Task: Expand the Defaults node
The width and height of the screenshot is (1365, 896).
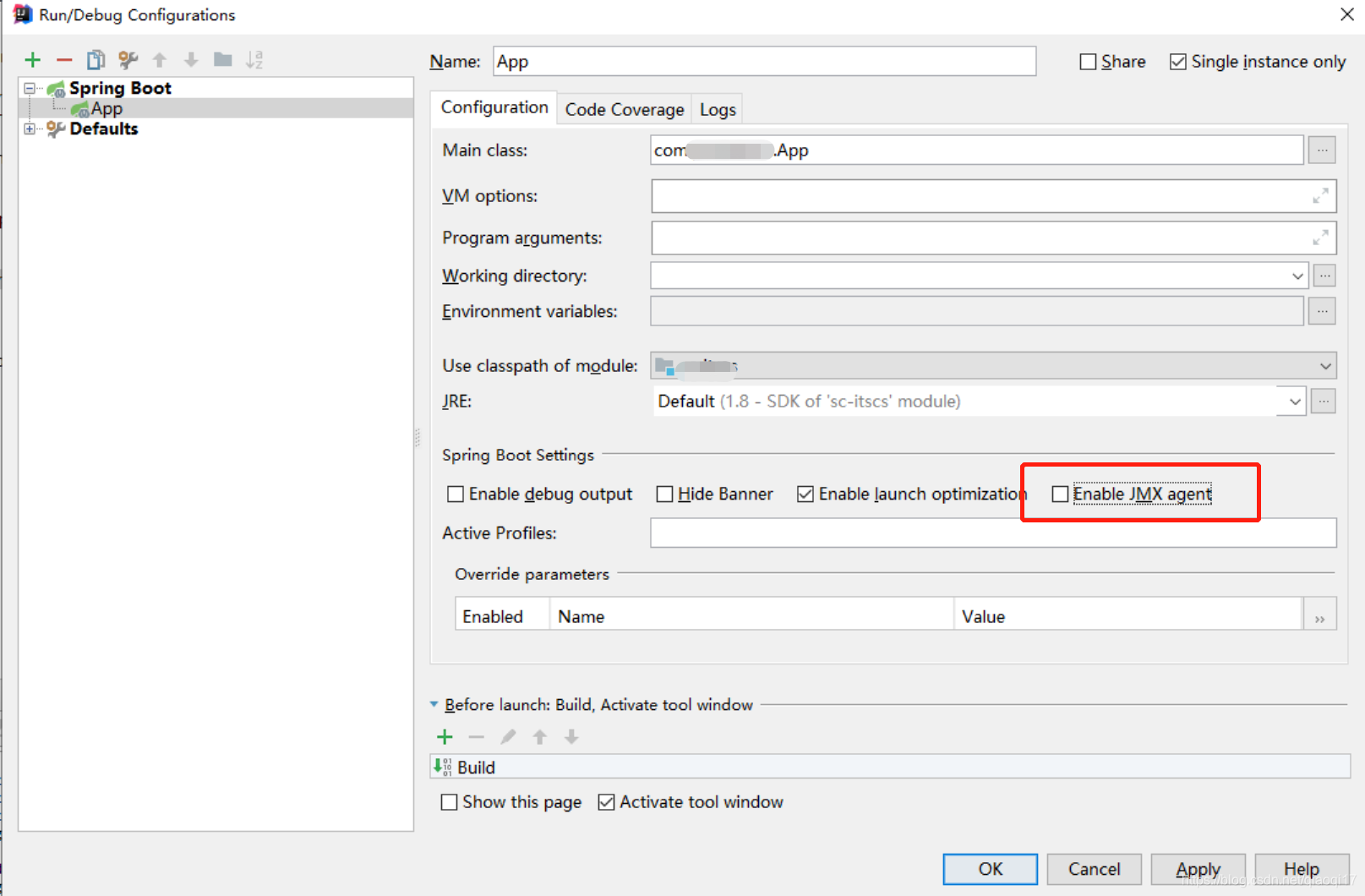Action: coord(30,128)
